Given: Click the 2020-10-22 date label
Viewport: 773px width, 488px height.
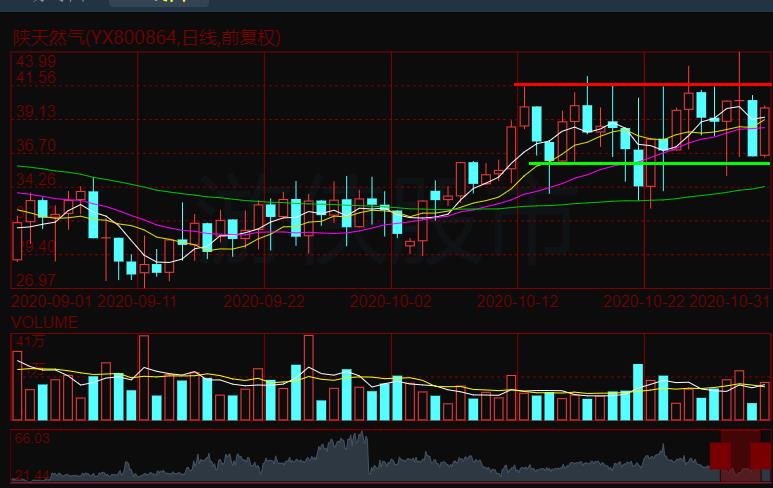Looking at the screenshot, I should [644, 301].
